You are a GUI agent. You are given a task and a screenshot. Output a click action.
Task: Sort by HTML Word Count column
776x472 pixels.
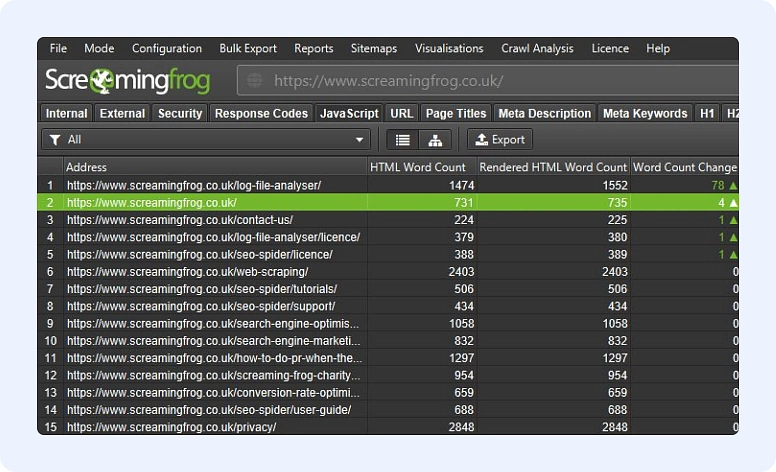(x=420, y=167)
